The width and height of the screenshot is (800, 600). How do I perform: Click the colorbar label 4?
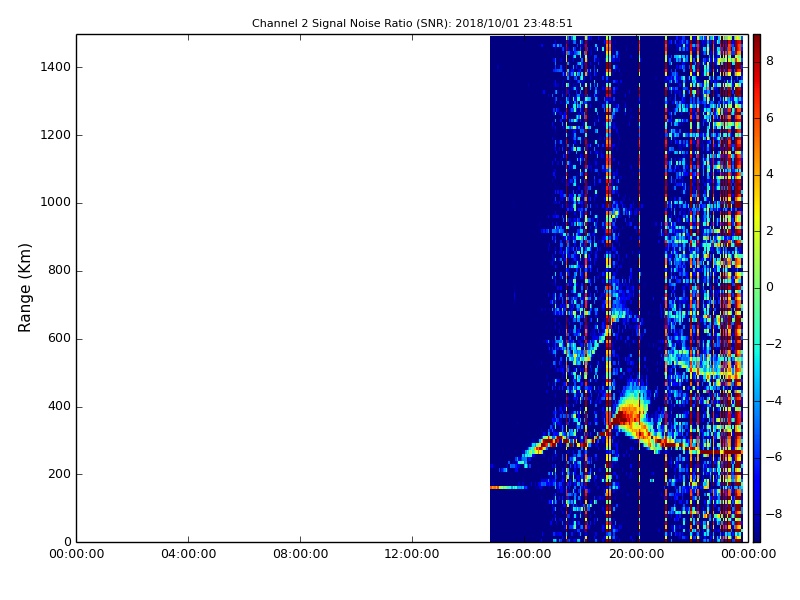click(x=770, y=174)
